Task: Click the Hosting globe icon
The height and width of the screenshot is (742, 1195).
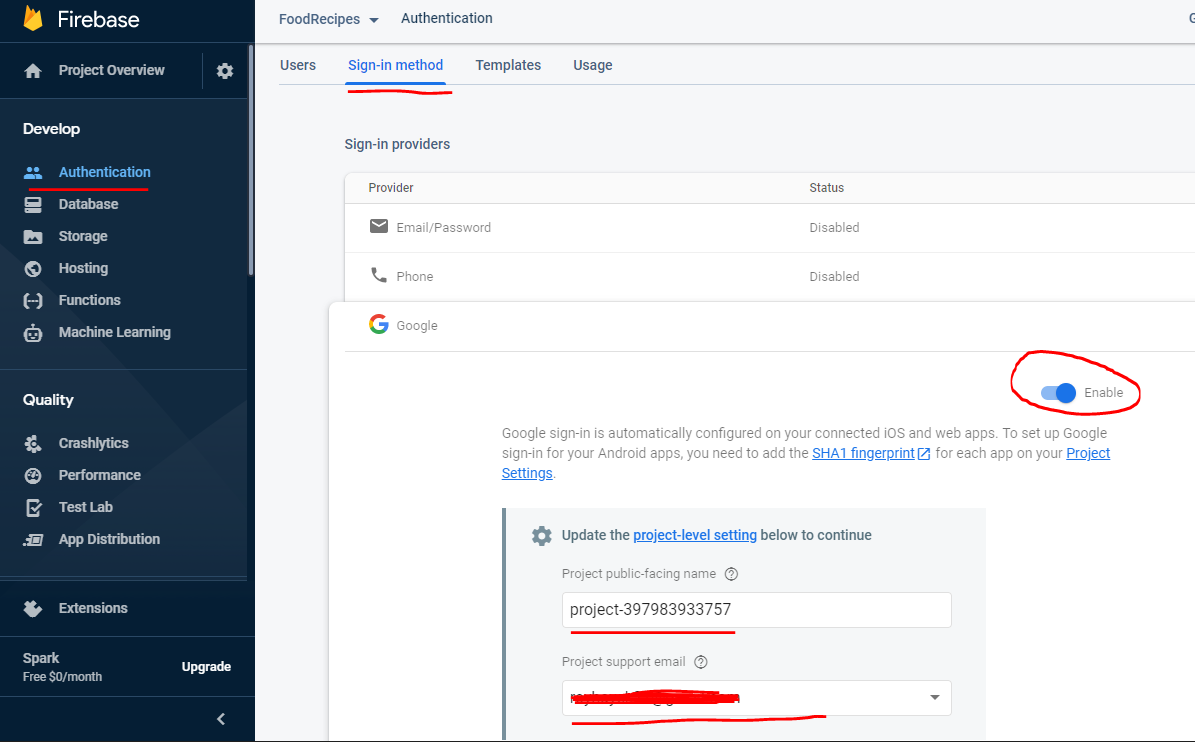Action: (x=33, y=268)
